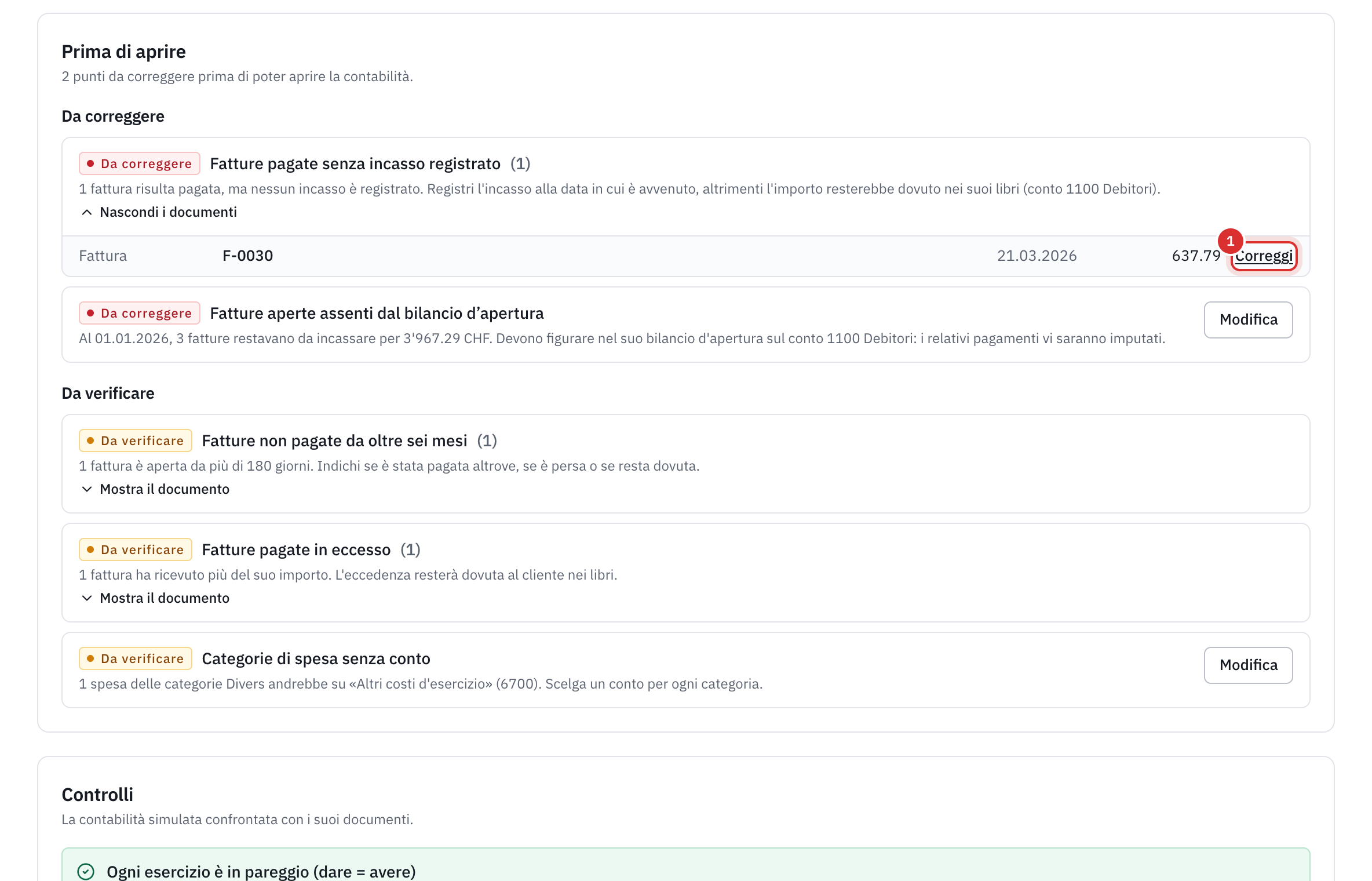This screenshot has height=881, width=1372.
Task: Click the Controlli section title
Action: (97, 795)
